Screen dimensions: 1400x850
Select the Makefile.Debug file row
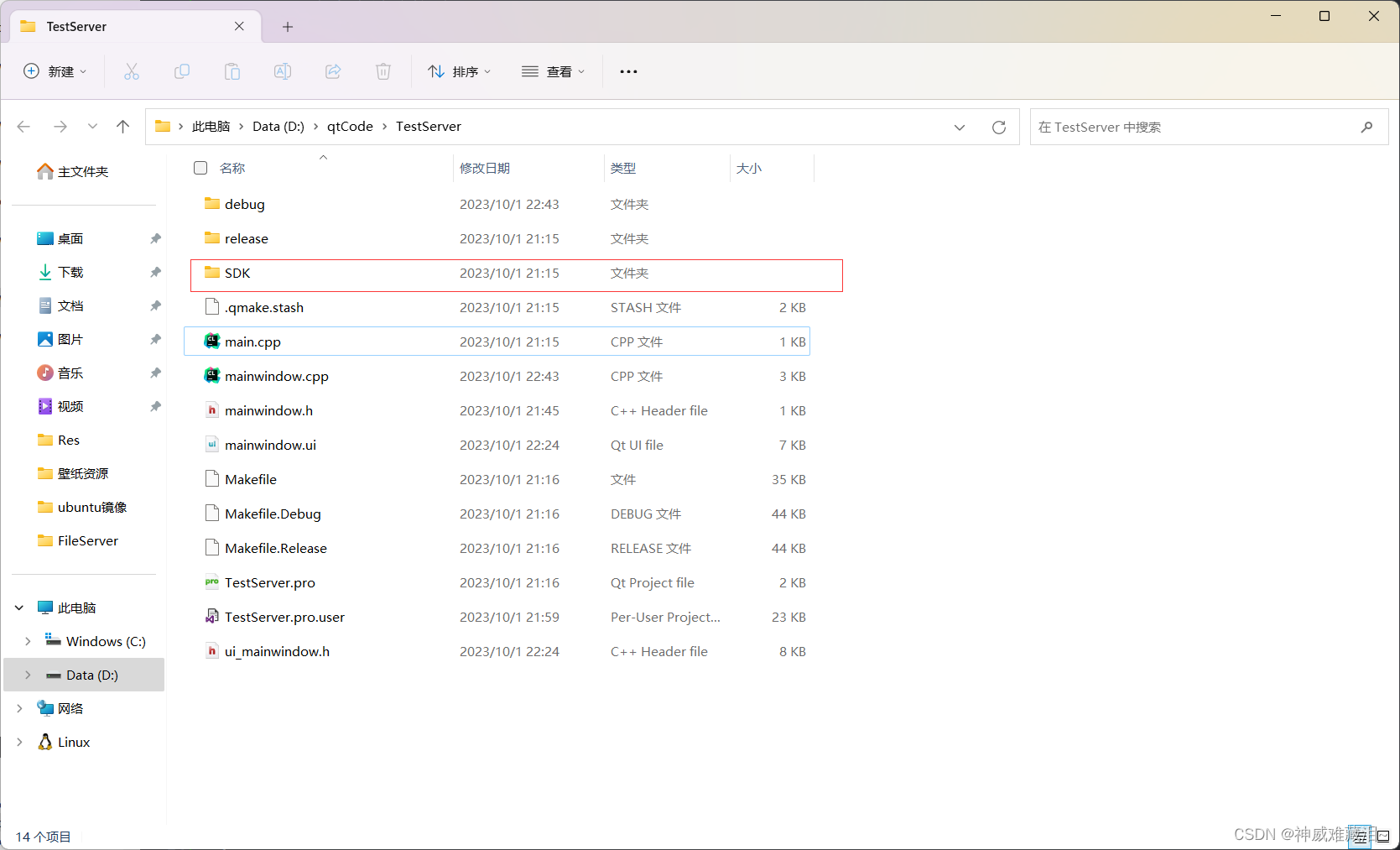(497, 514)
